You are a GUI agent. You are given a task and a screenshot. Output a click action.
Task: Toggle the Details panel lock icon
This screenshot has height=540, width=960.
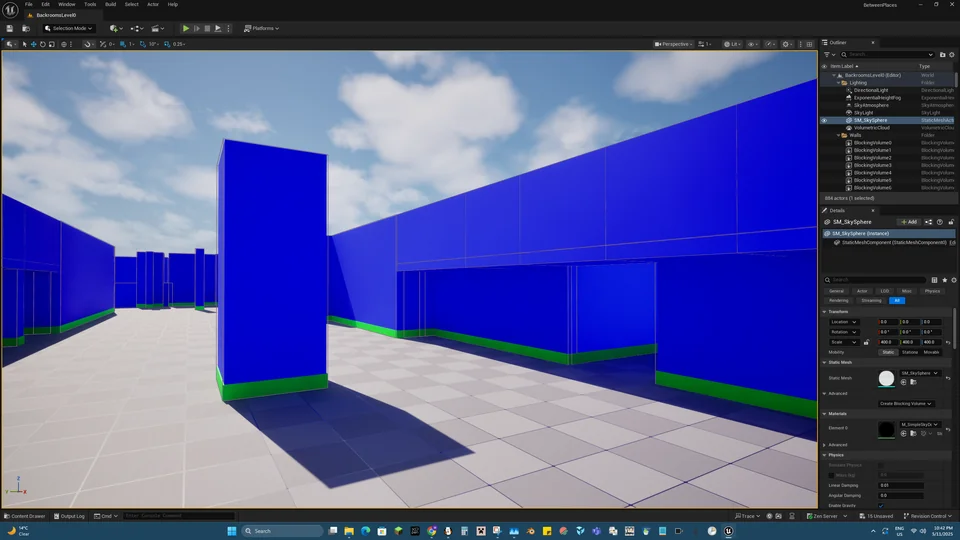(x=951, y=222)
